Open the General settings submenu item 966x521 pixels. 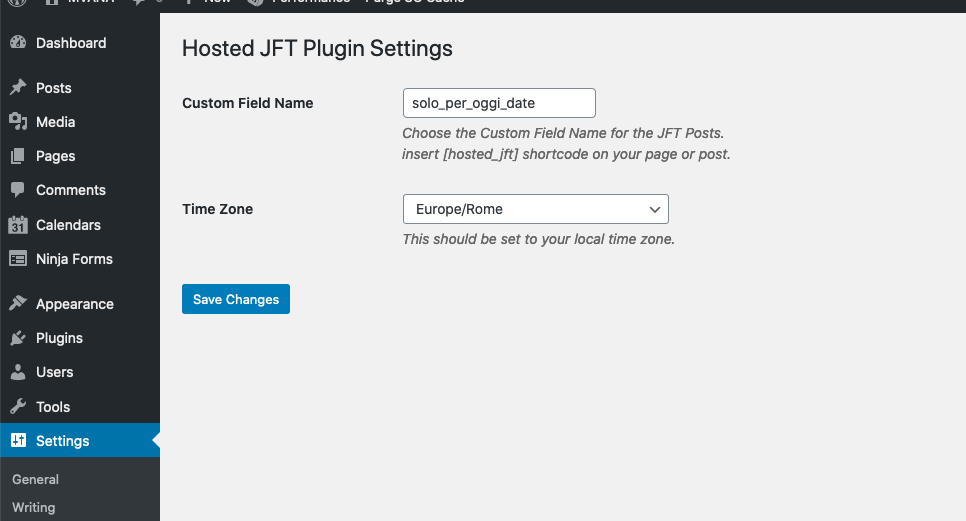[36, 479]
